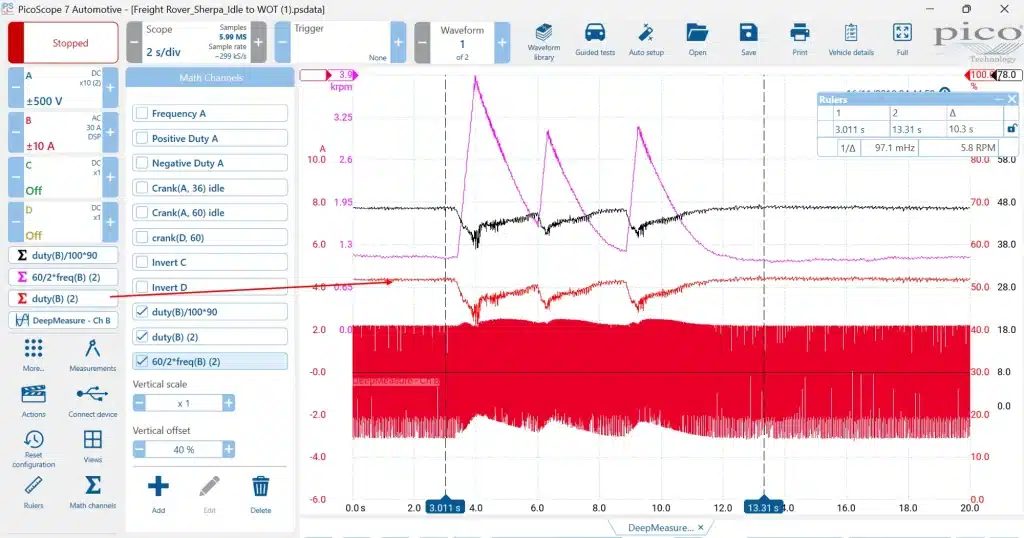Click the 3.011 s ruler handle
This screenshot has height=538, width=1024.
pos(445,506)
